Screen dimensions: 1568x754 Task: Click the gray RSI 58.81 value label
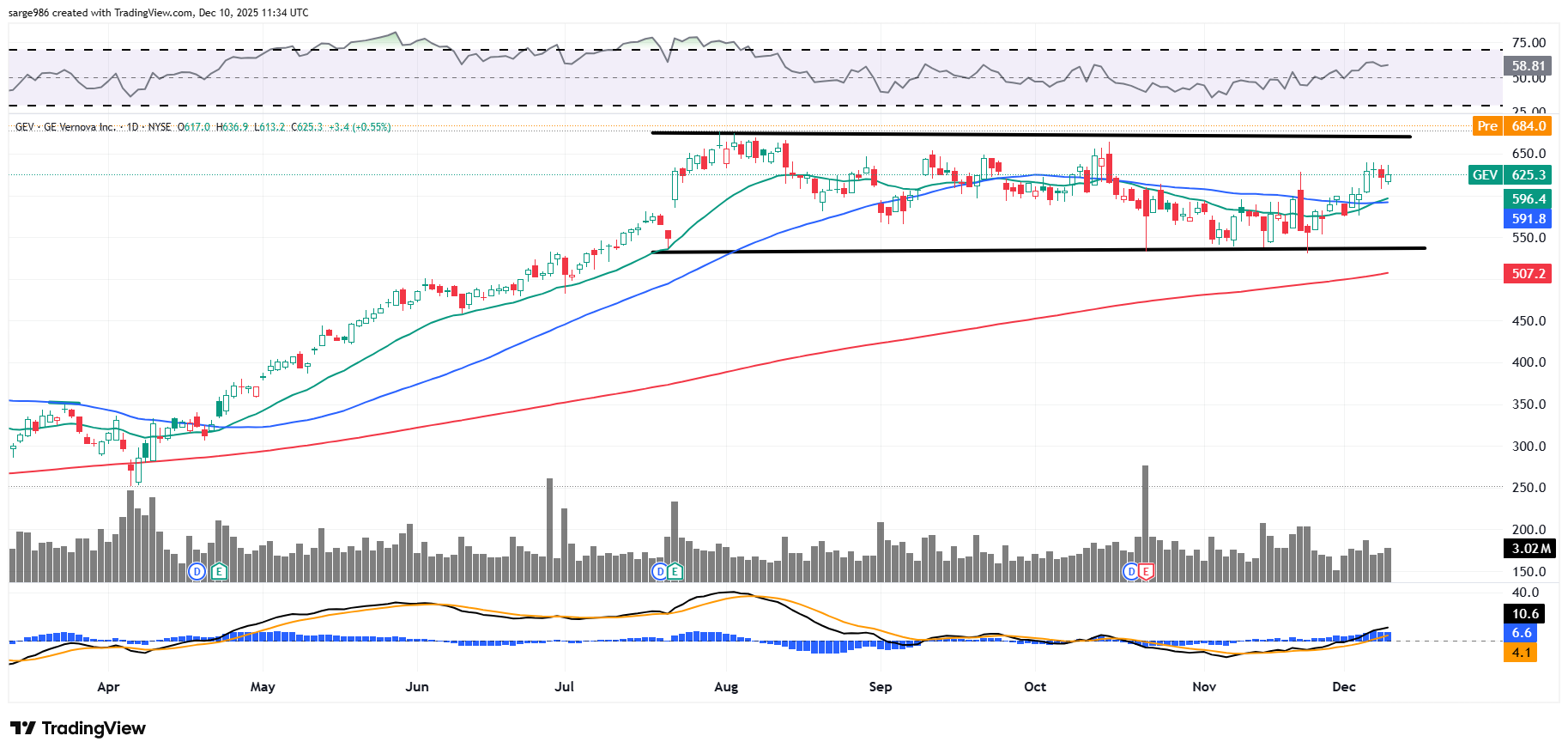[x=1528, y=65]
